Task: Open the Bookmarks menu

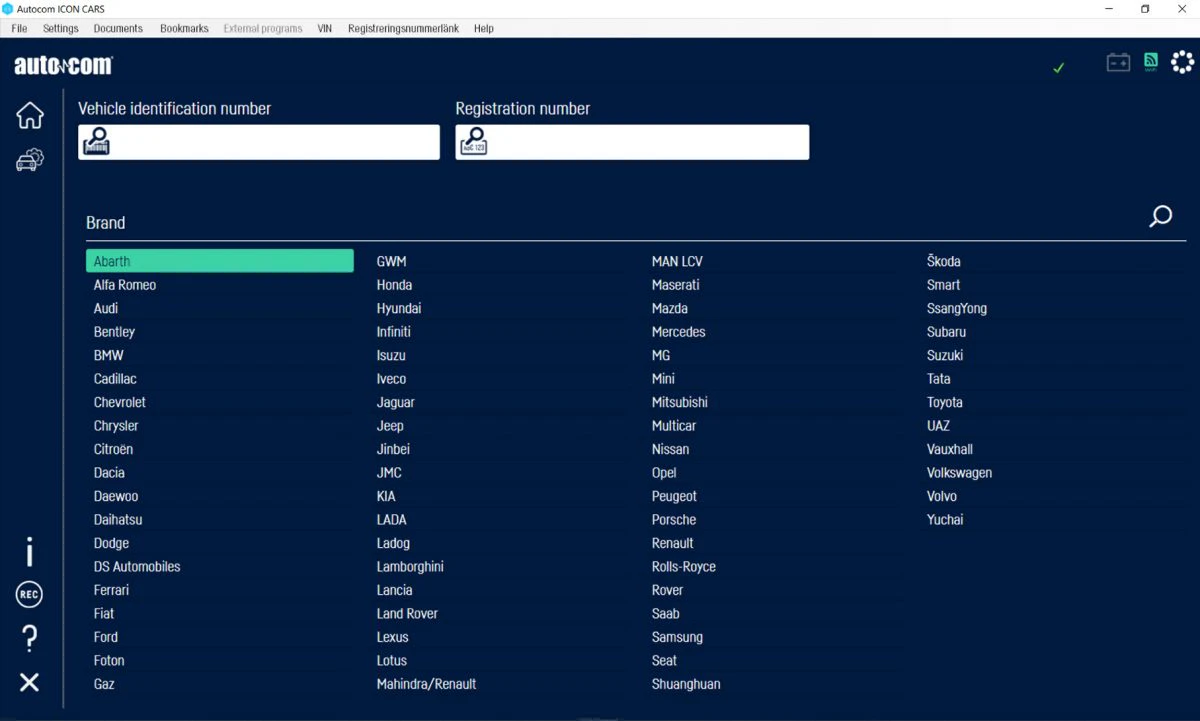Action: click(x=184, y=28)
